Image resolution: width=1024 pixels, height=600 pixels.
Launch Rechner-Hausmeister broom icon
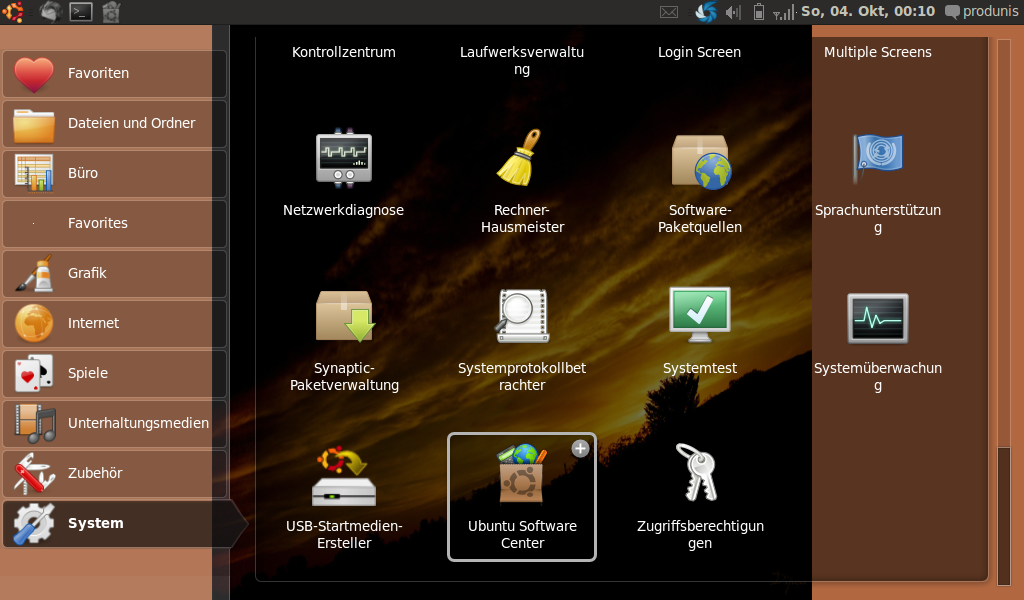pos(522,160)
